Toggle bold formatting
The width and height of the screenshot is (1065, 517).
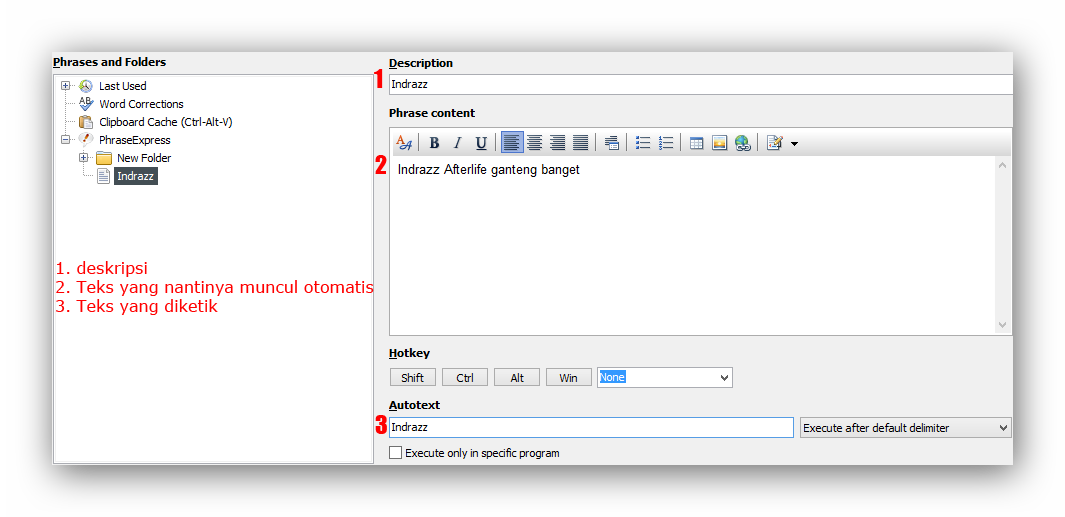[435, 143]
